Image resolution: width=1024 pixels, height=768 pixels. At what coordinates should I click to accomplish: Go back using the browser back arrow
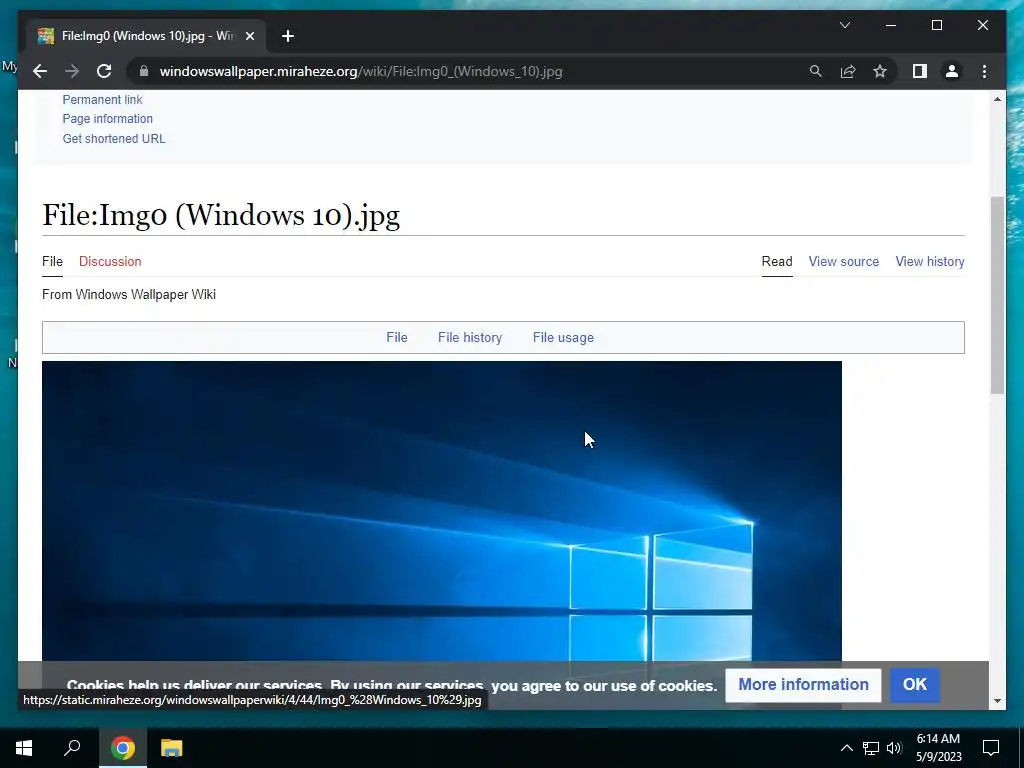[x=40, y=71]
